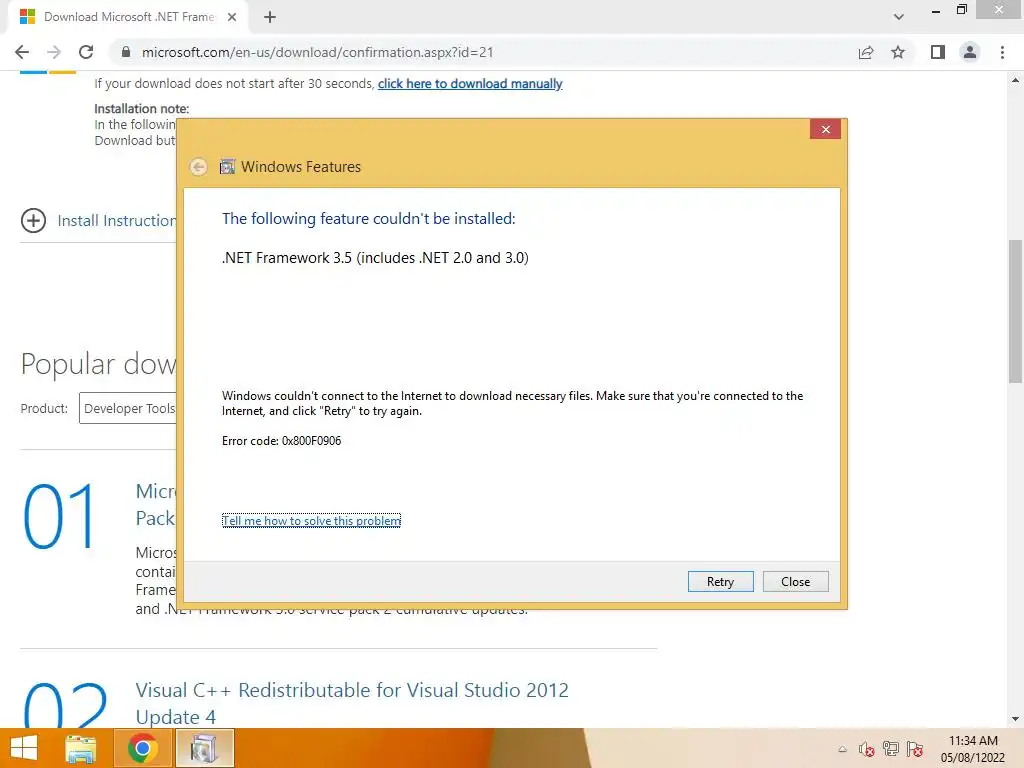The width and height of the screenshot is (1024, 768).
Task: Click the Retry button
Action: [x=720, y=581]
